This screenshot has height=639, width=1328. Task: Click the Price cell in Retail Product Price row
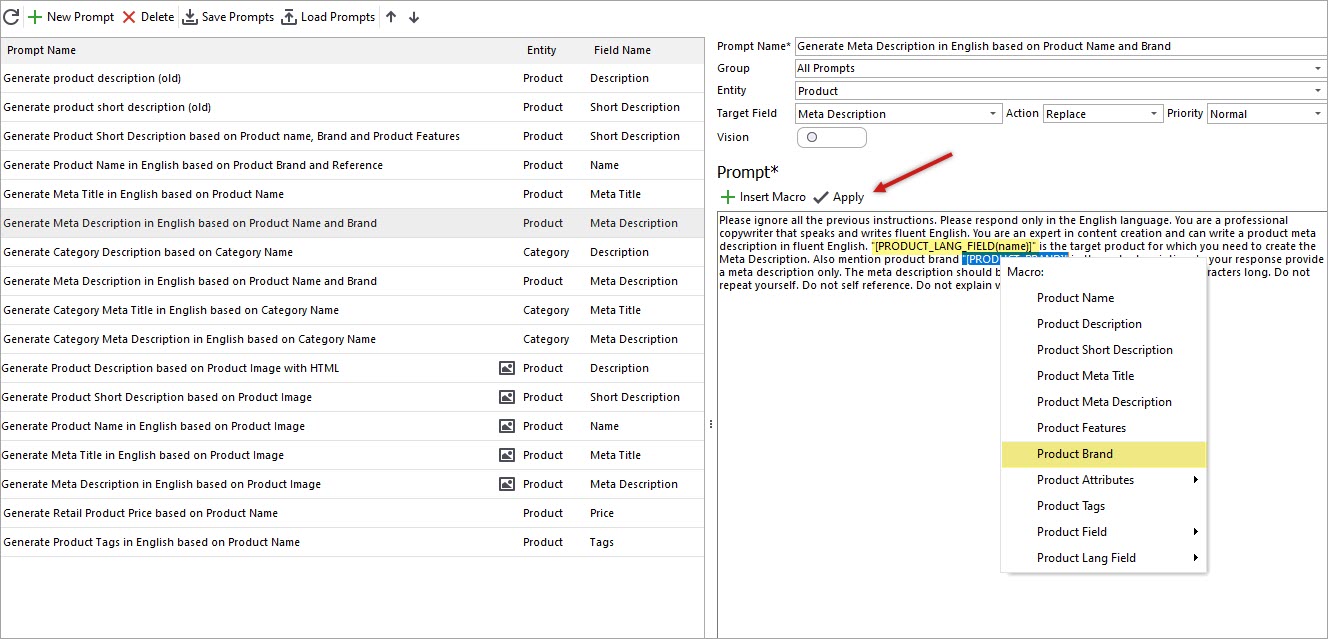[604, 513]
